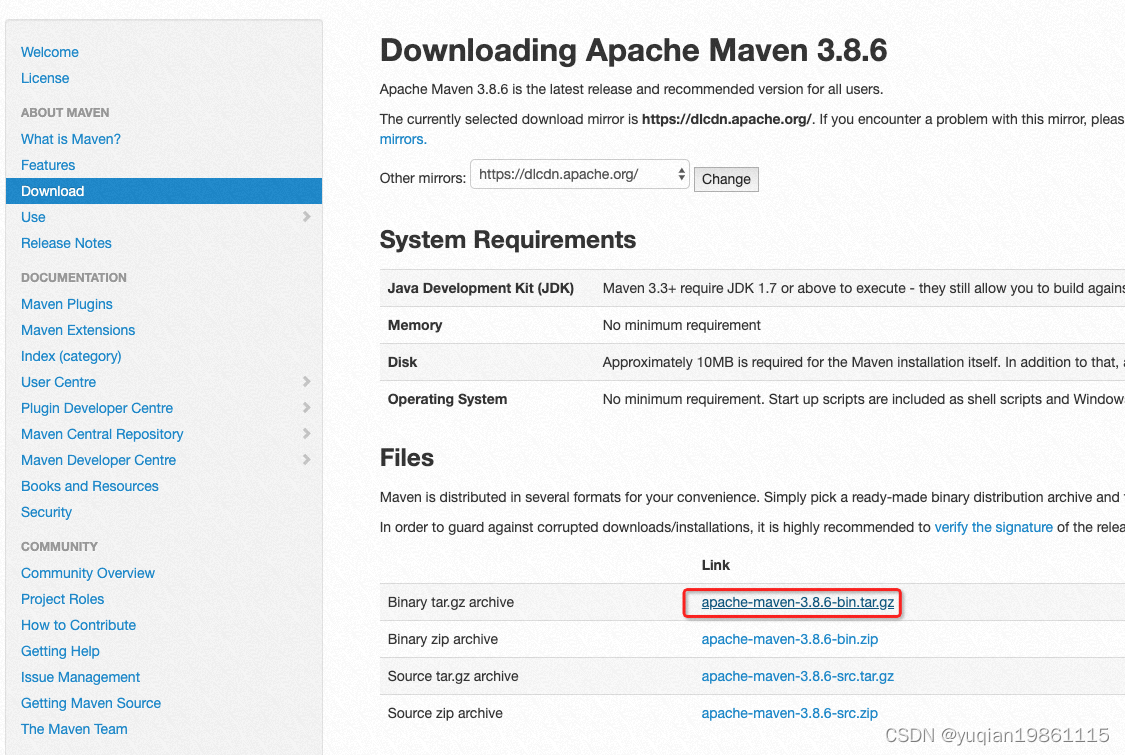Open Maven Plugins documentation link

click(67, 304)
